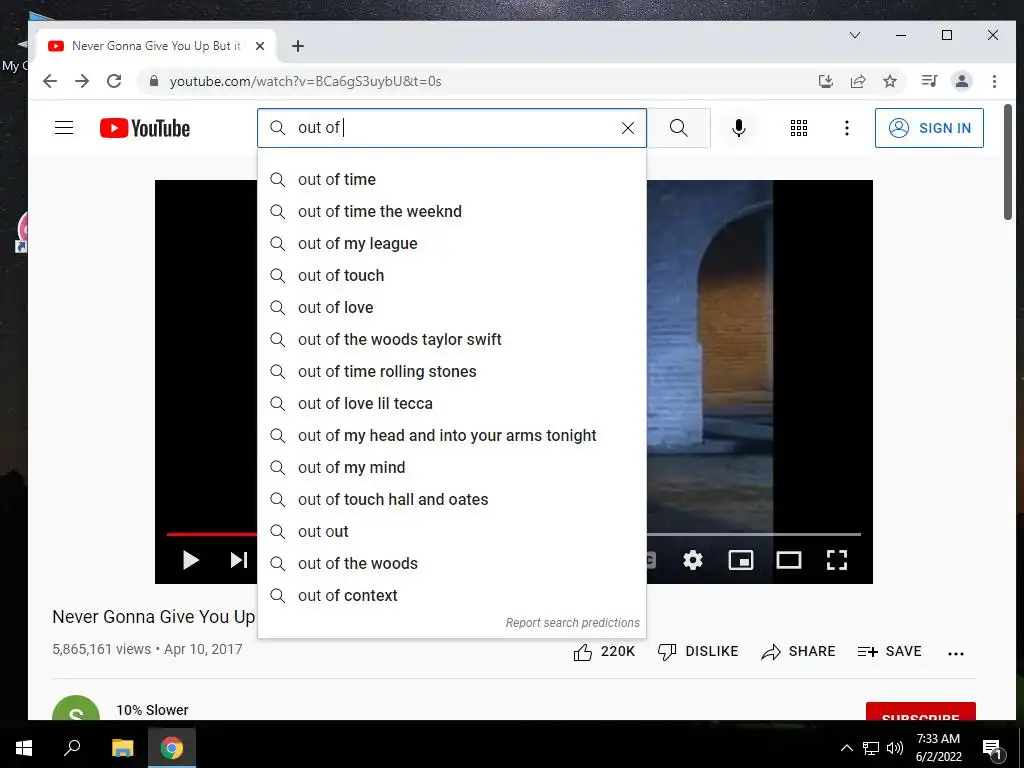
Task: Submit search with the magnifier button
Action: 679,128
